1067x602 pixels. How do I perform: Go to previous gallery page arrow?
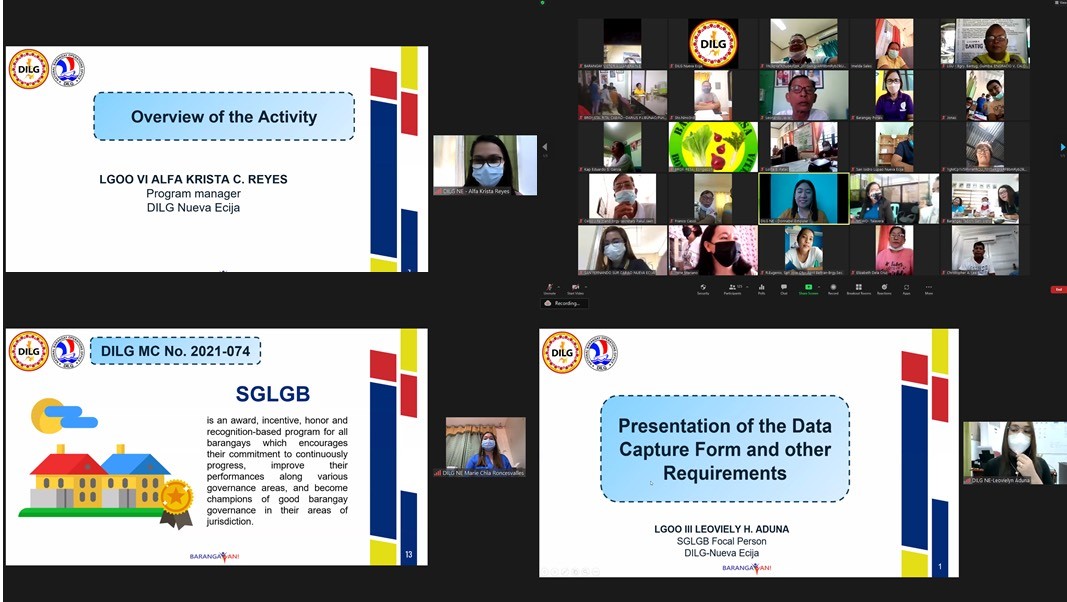[544, 147]
